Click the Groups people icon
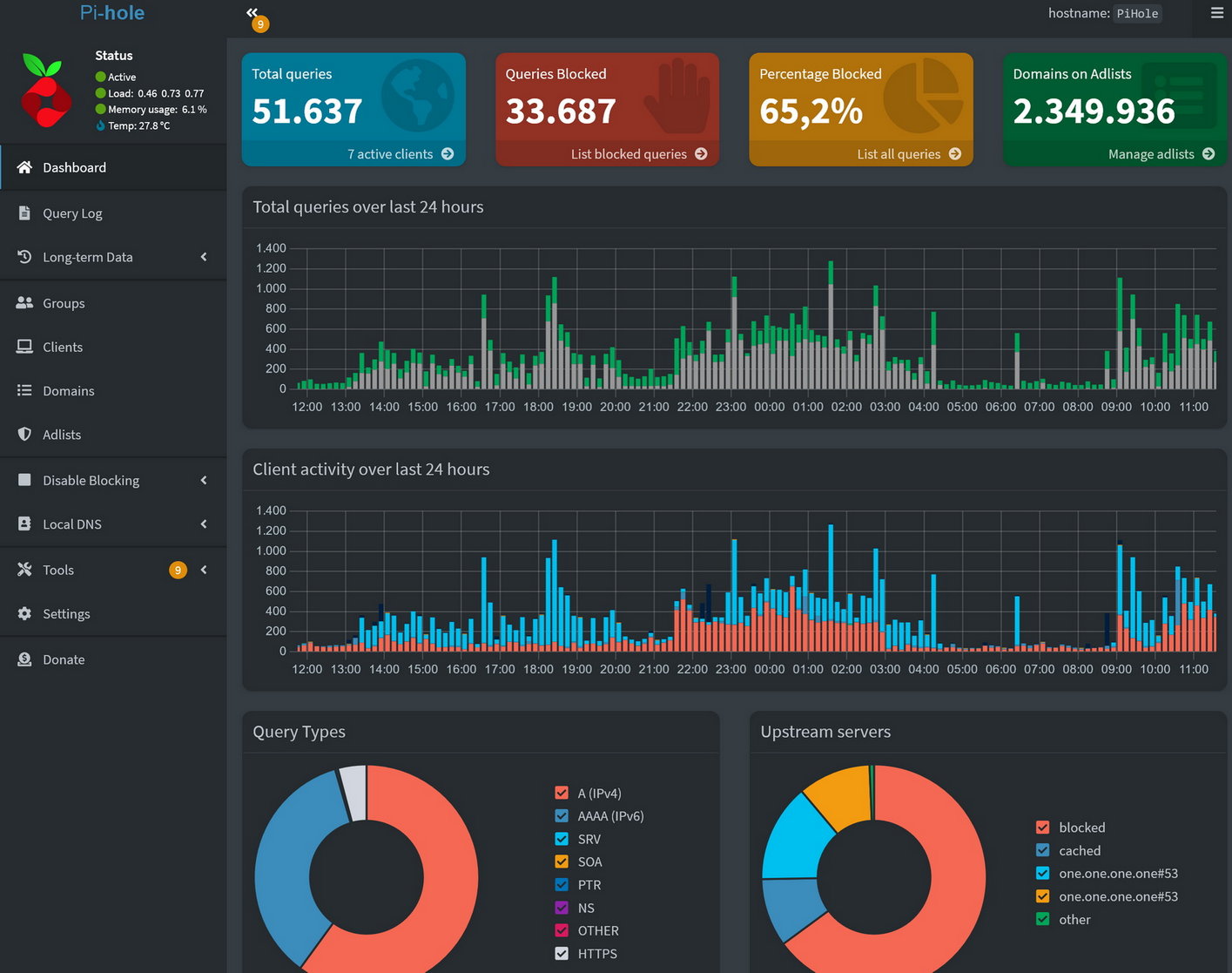This screenshot has height=973, width=1232. pyautogui.click(x=24, y=303)
